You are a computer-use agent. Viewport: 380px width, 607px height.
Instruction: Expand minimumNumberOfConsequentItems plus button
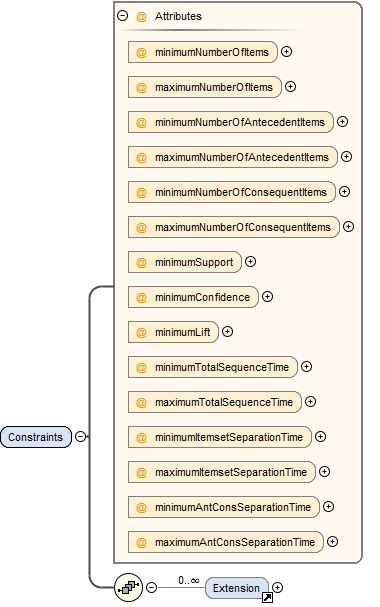[x=344, y=192]
